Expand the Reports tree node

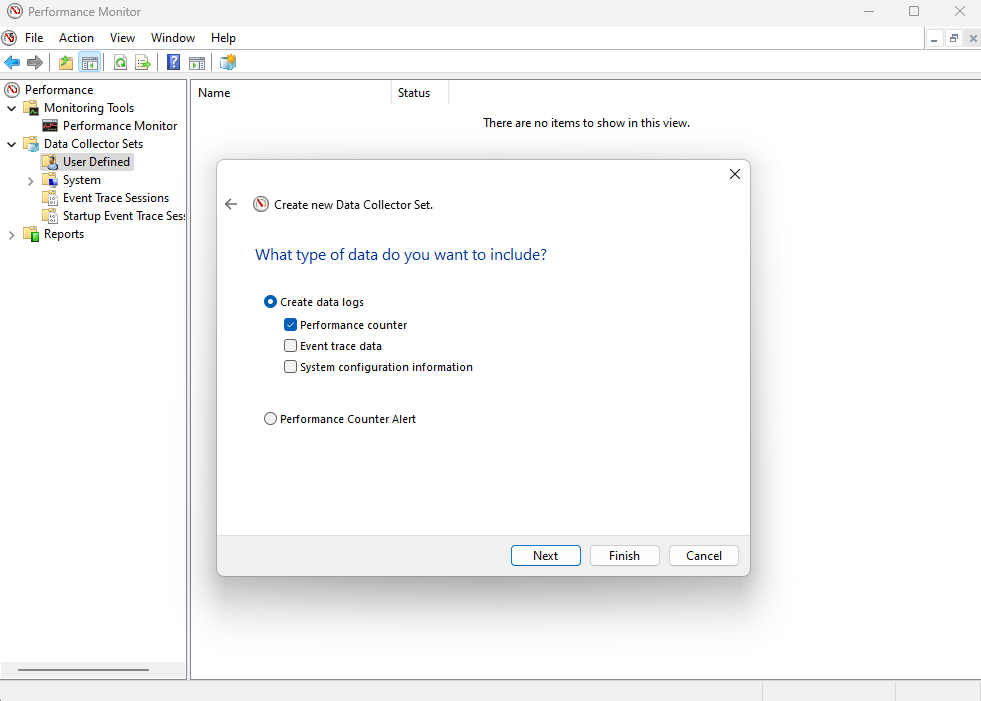12,235
